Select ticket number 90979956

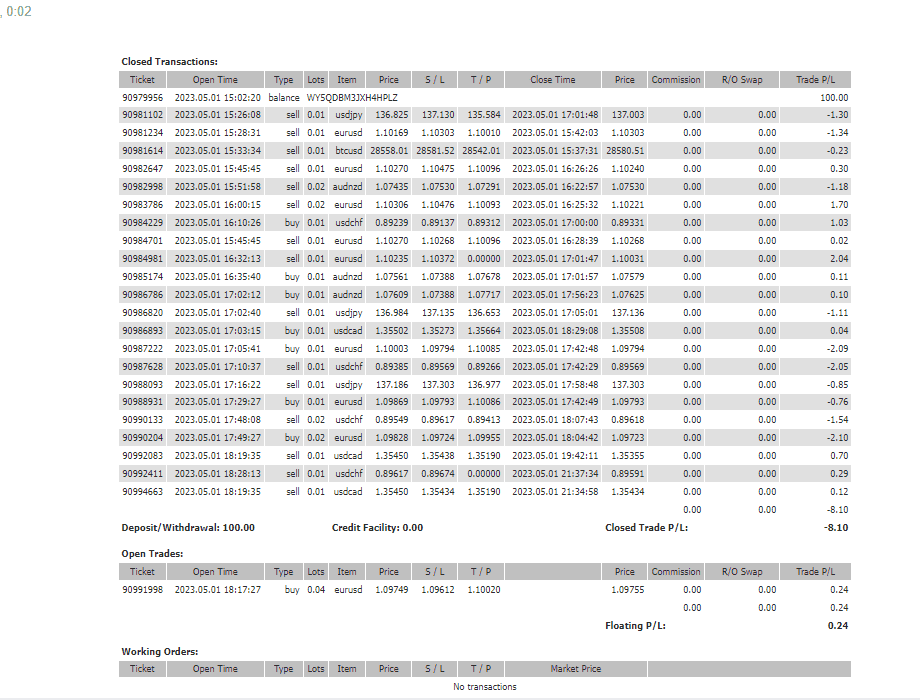143,97
